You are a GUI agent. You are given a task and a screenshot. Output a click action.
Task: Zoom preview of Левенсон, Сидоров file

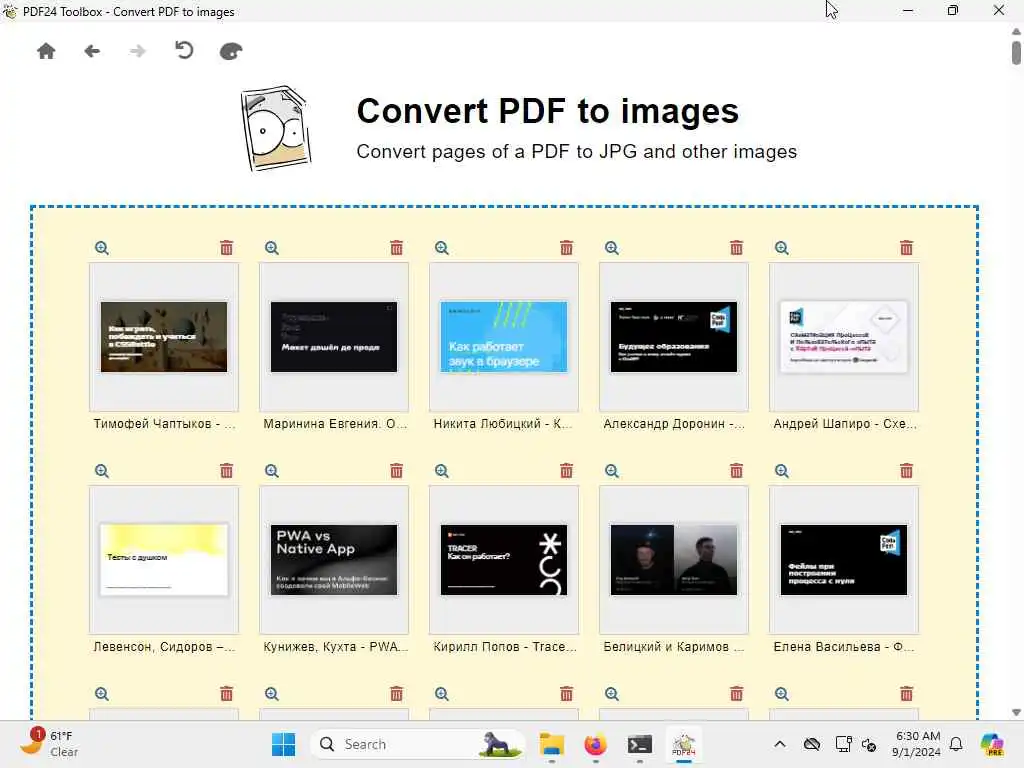102,471
